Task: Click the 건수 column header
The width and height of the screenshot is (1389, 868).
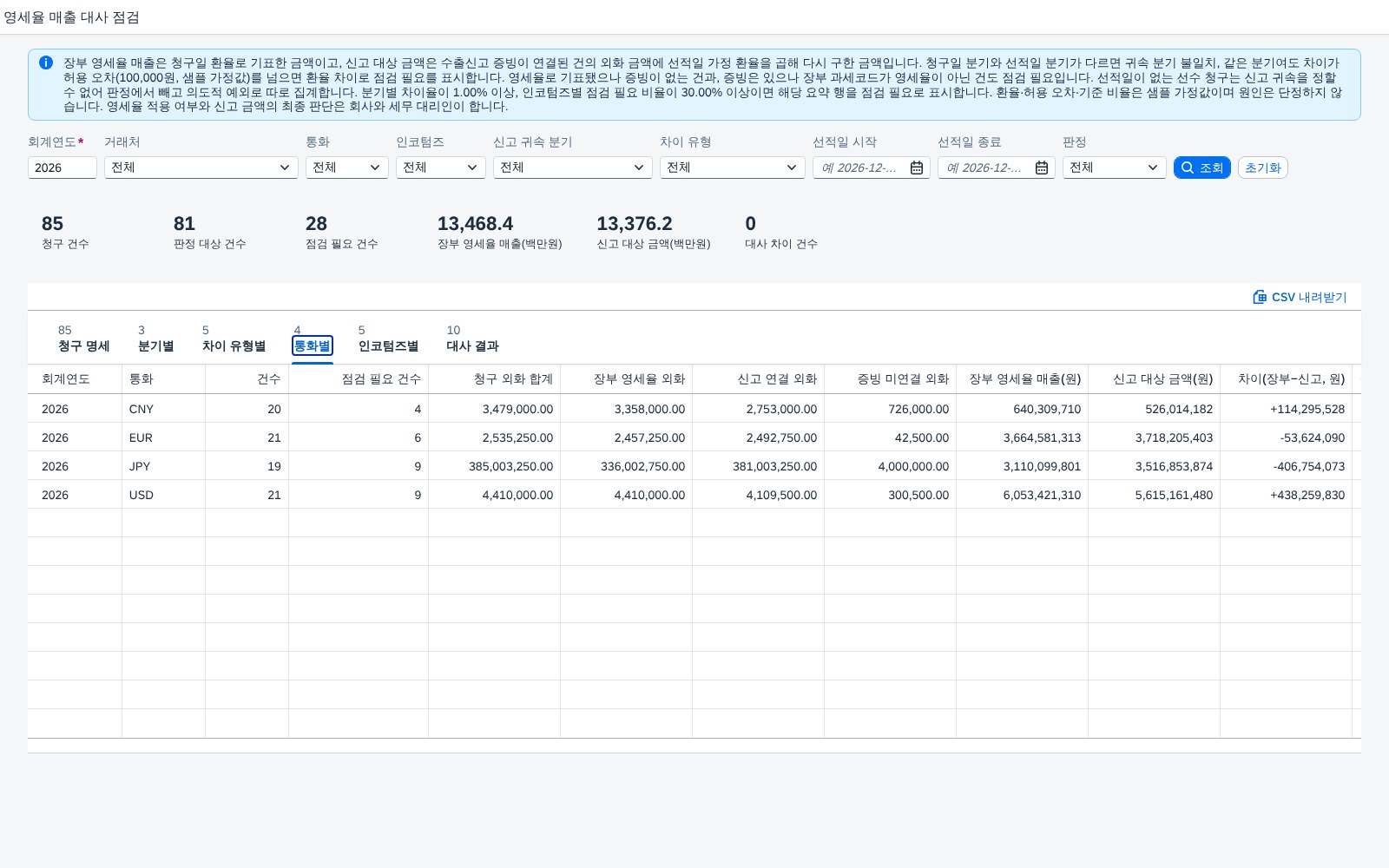Action: (247, 379)
